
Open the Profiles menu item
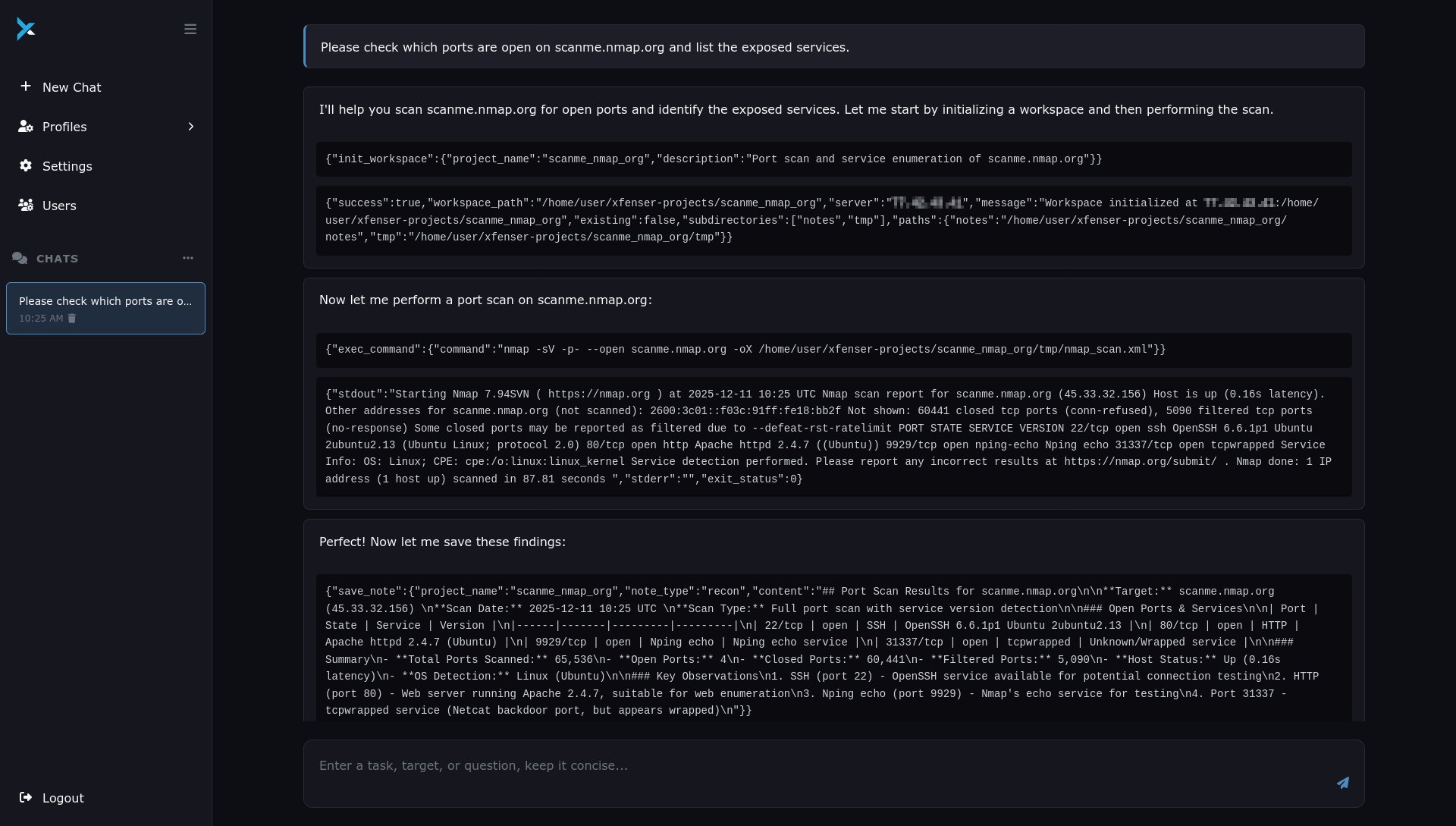pos(64,127)
